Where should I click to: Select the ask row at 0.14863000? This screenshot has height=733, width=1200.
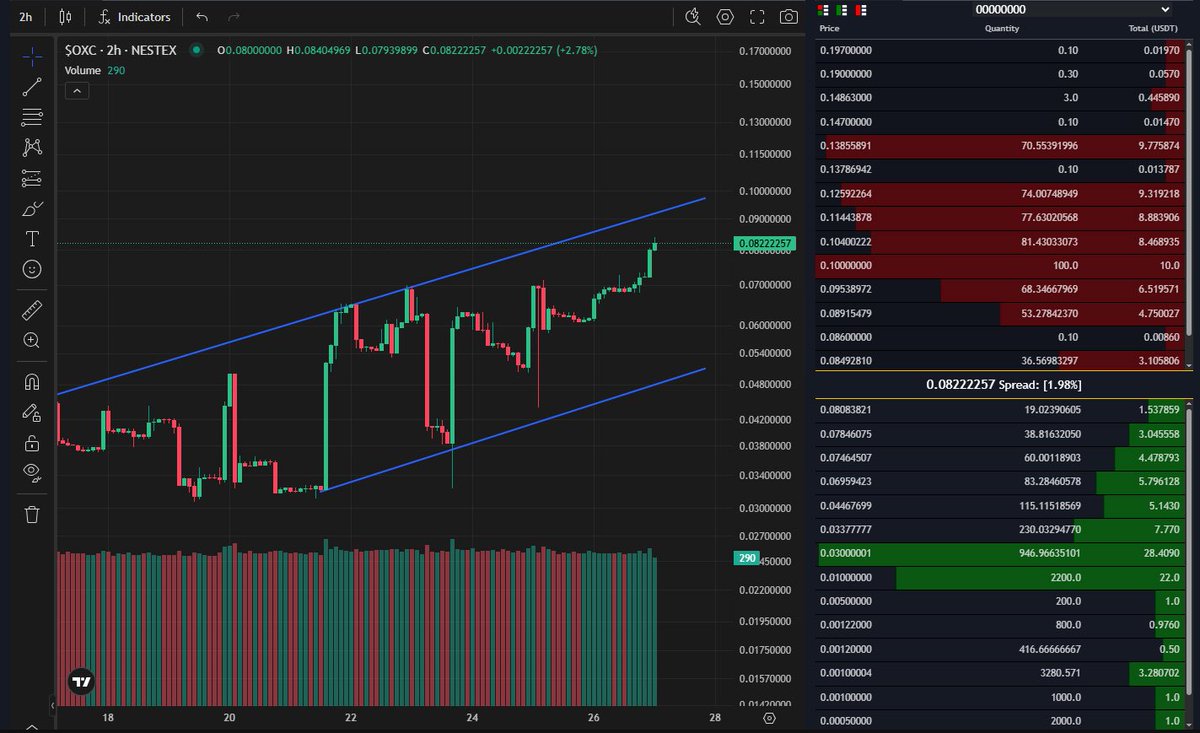click(x=1000, y=98)
